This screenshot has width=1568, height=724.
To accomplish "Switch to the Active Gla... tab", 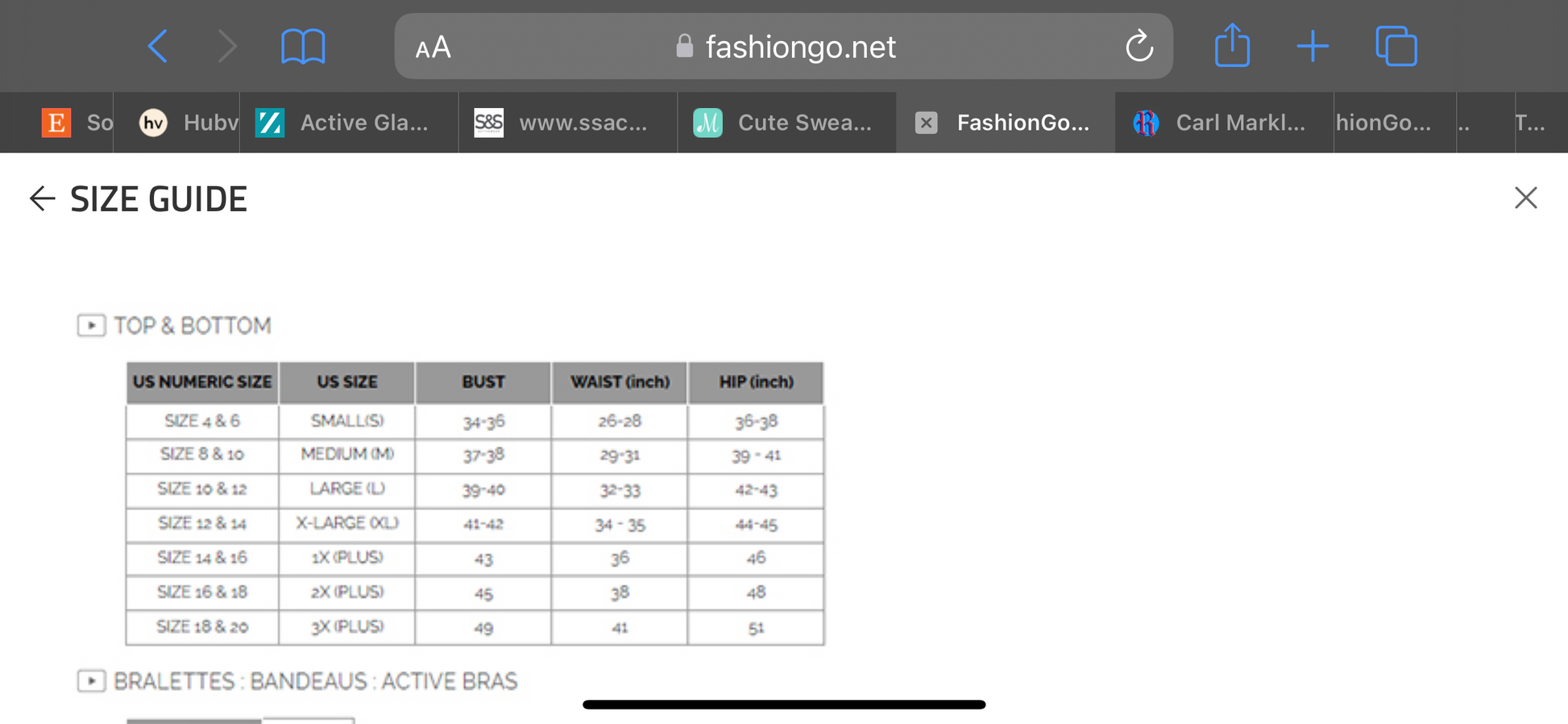I will [x=349, y=123].
